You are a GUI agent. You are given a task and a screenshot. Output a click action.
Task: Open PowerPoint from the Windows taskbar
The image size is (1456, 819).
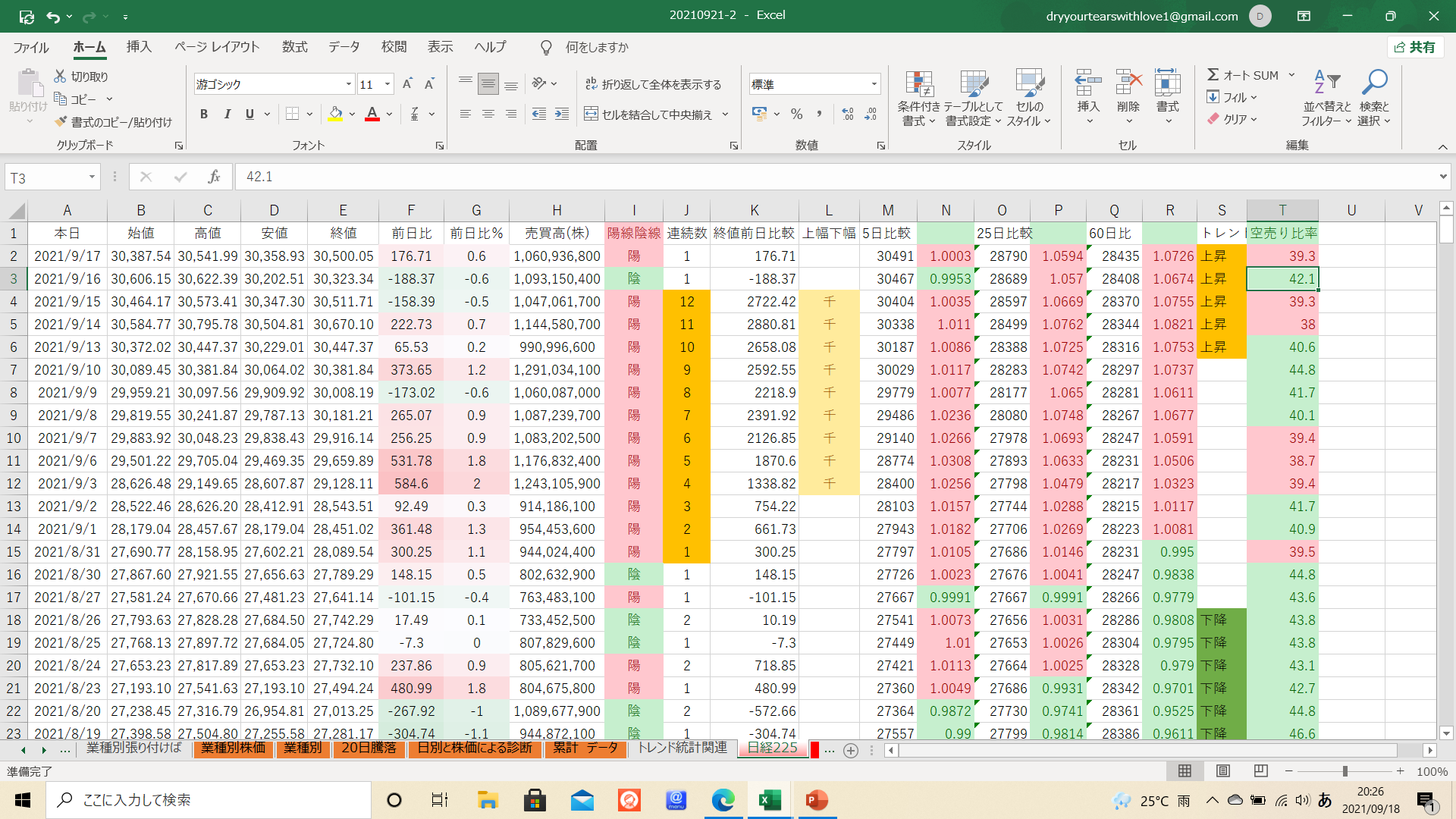pyautogui.click(x=816, y=800)
